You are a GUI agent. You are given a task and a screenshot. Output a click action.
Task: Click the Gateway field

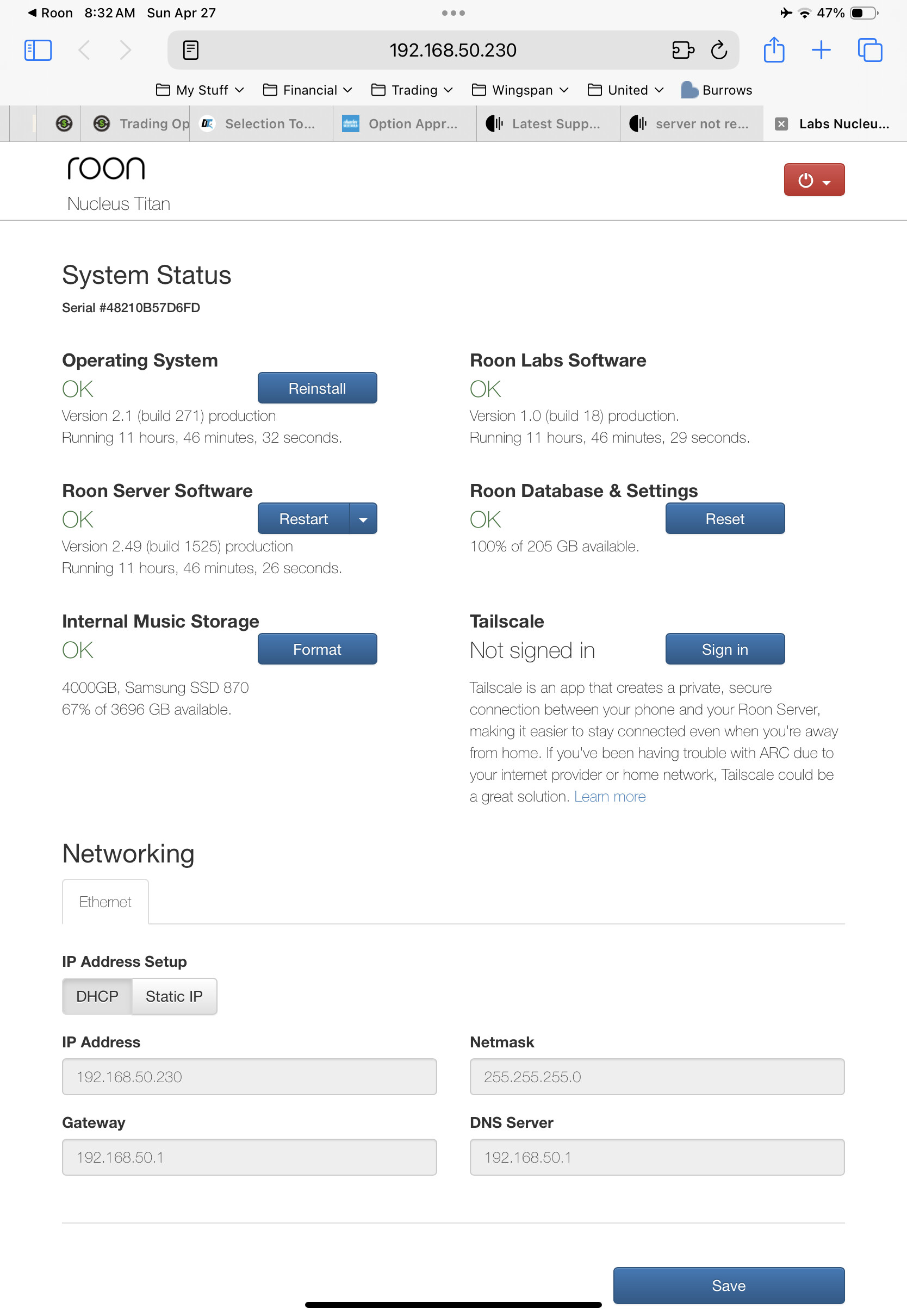point(250,1157)
